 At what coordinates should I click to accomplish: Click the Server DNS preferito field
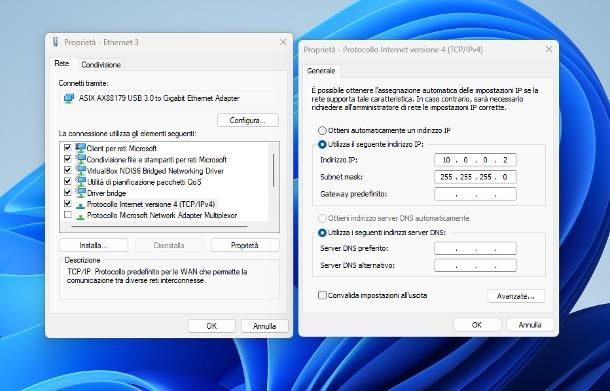(475, 248)
